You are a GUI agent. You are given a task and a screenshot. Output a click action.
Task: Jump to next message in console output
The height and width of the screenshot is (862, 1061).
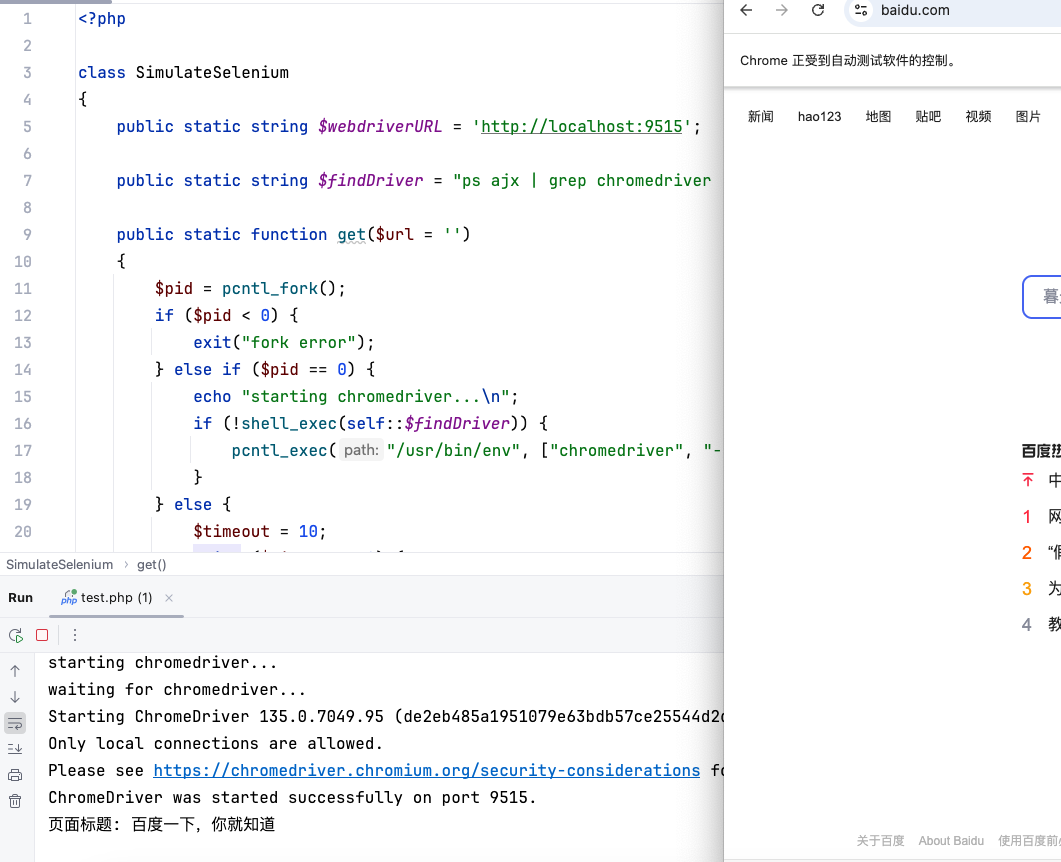point(15,697)
